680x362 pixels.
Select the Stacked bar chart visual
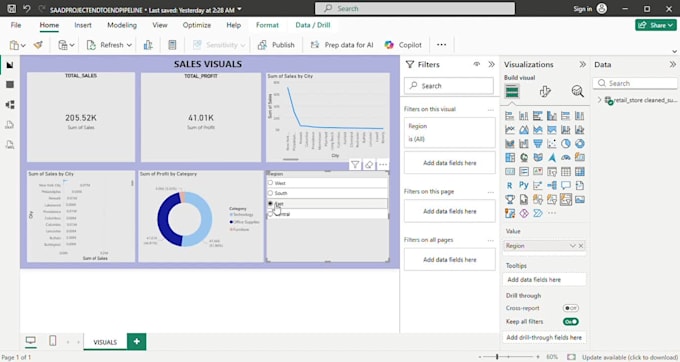510,116
